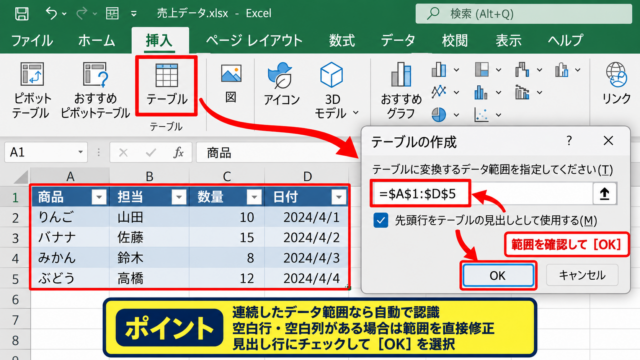640x360 pixels.
Task: Toggle 先頭行をテーブルの見出しとして使用する checkbox
Action: [x=381, y=220]
